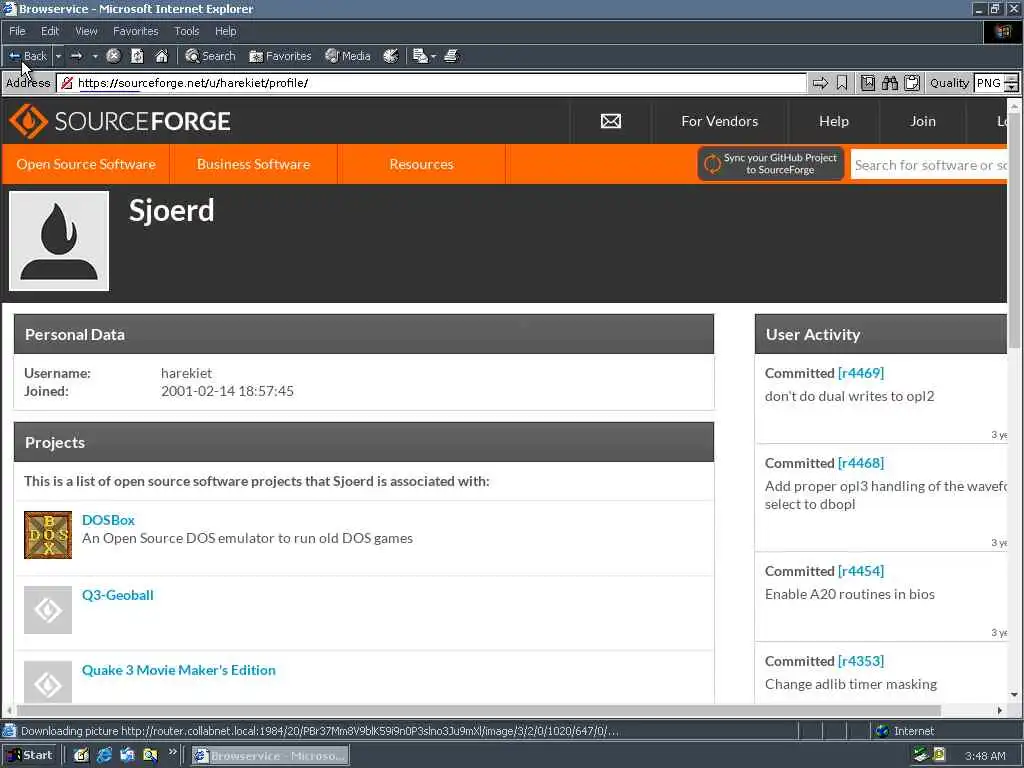Open commit r4468 link
The width and height of the screenshot is (1024, 768).
pos(861,463)
